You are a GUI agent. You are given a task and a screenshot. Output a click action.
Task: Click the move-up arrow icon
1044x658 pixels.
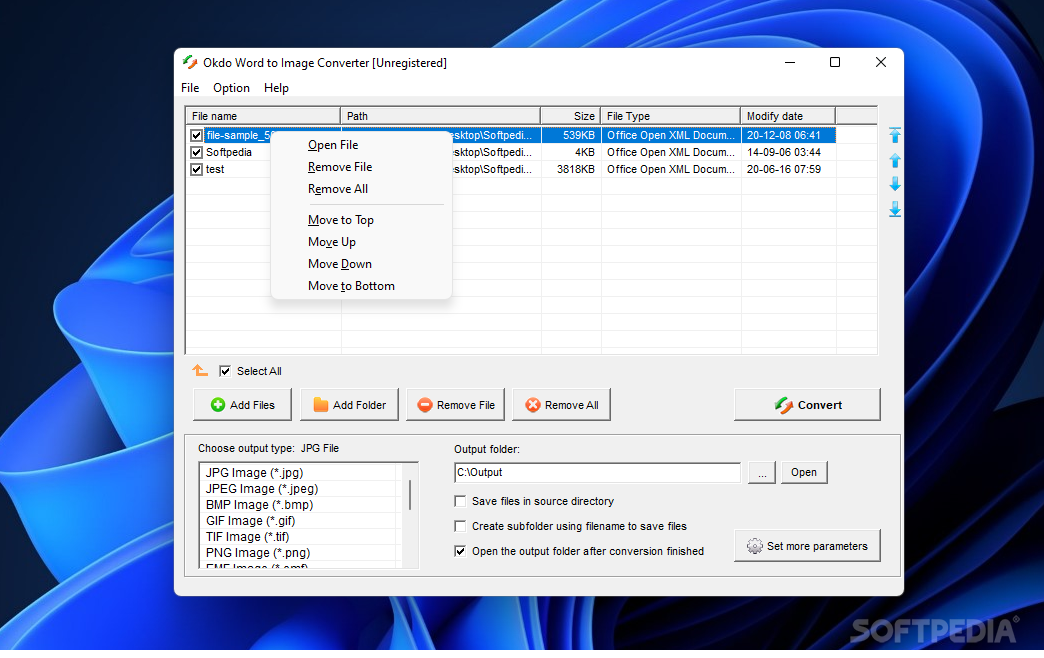click(x=895, y=160)
